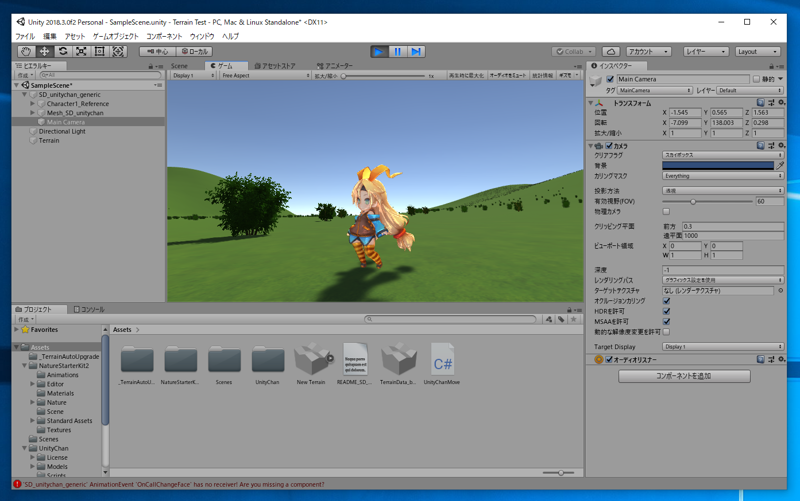The height and width of the screenshot is (501, 800).
Task: Open the Layer dropdown Default
Action: [x=750, y=90]
